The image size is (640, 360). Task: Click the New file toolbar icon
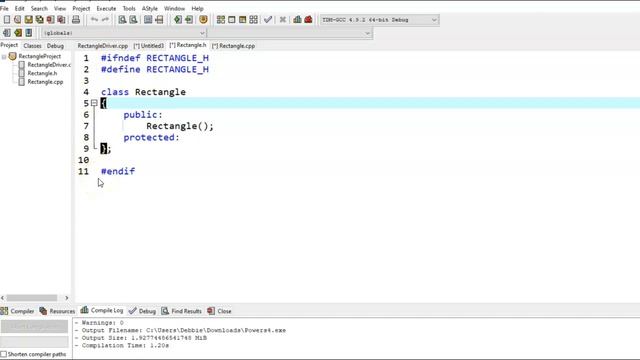pyautogui.click(x=7, y=20)
